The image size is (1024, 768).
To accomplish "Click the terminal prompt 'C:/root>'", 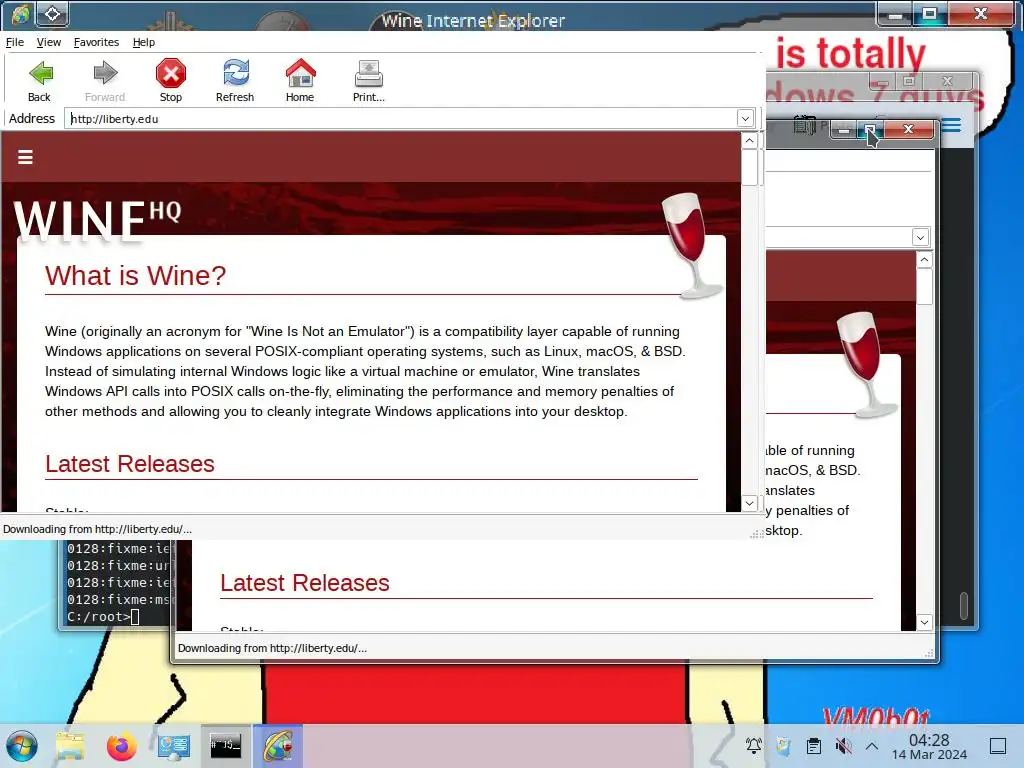I will tap(99, 616).
